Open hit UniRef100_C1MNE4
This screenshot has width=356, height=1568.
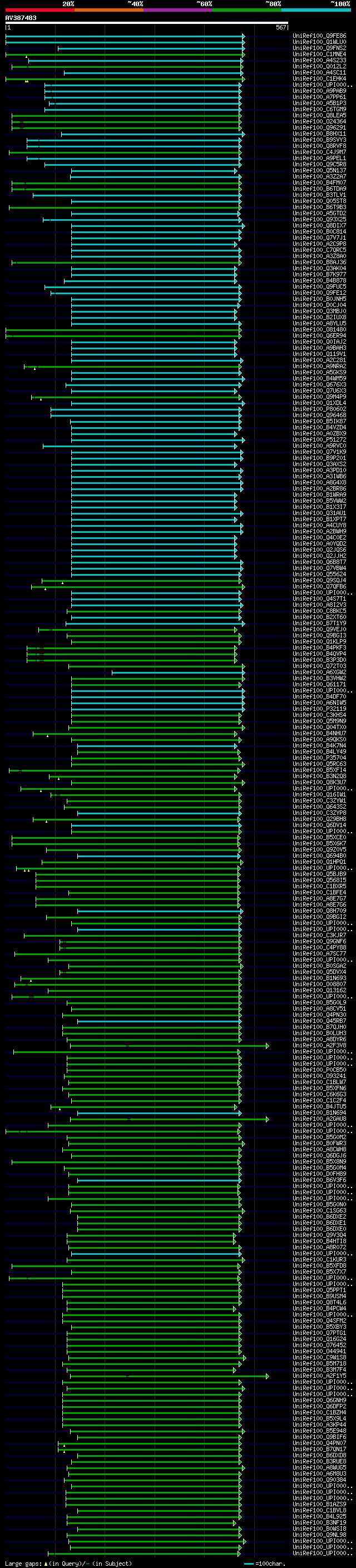pyautogui.click(x=319, y=54)
